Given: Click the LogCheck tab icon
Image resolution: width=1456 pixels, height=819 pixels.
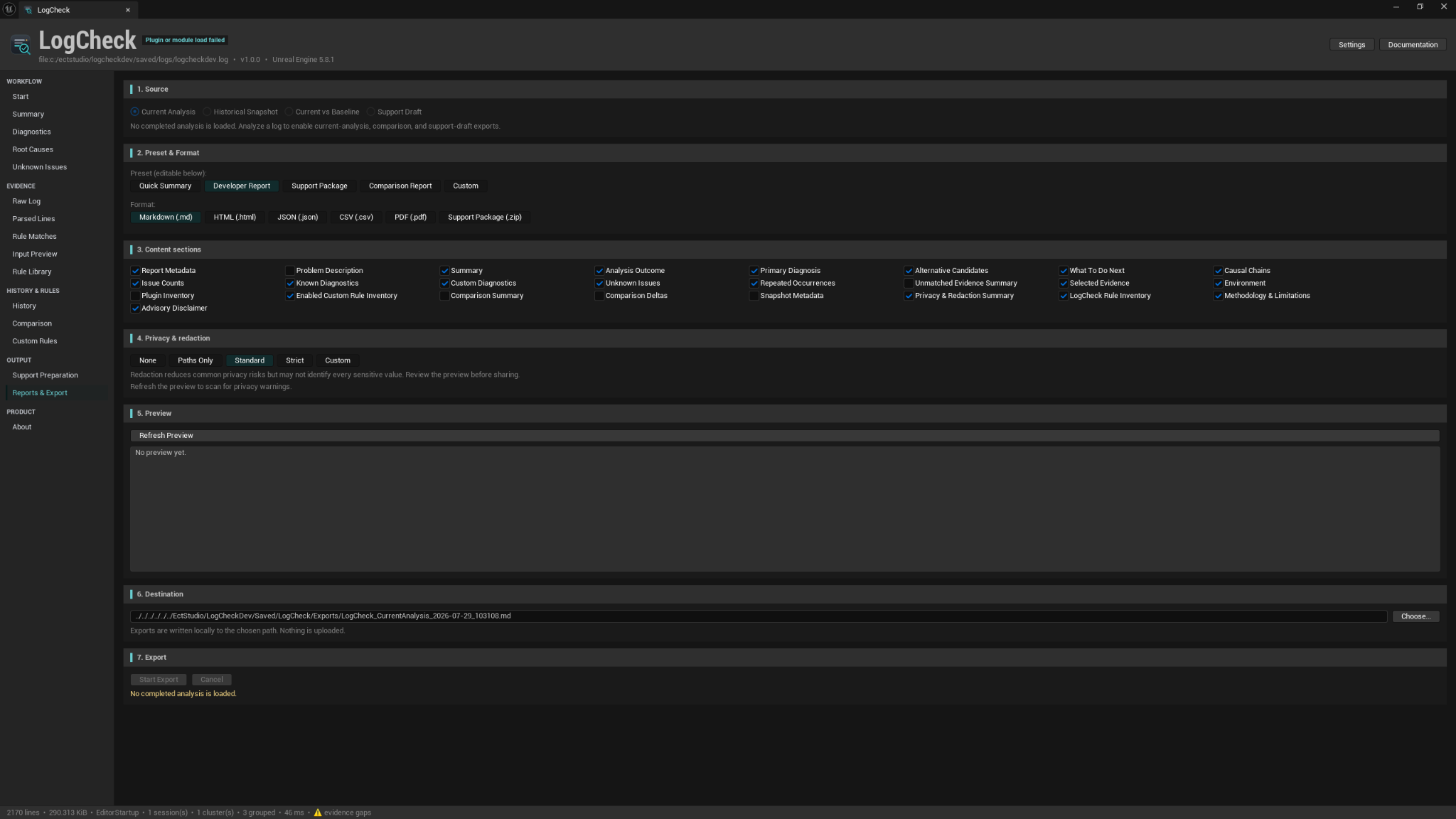Looking at the screenshot, I should [x=28, y=10].
